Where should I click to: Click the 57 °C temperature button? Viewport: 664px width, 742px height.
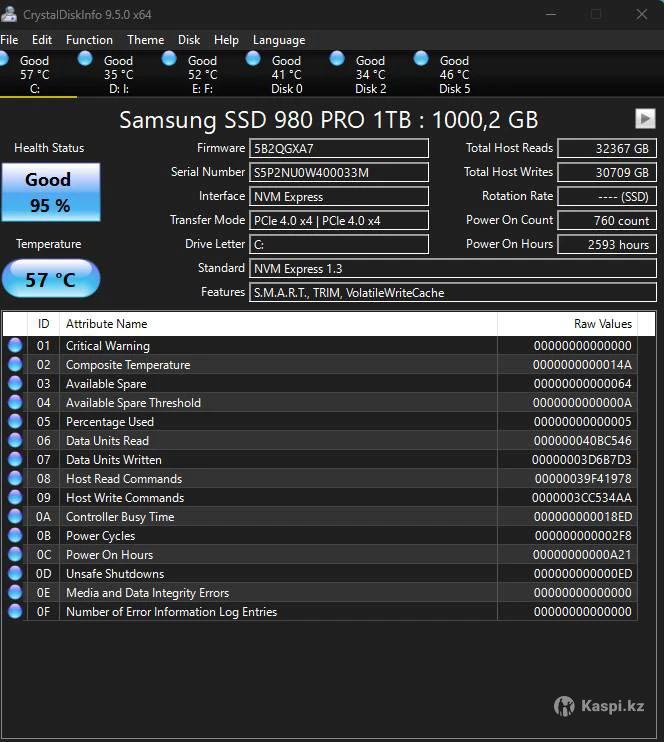(50, 279)
